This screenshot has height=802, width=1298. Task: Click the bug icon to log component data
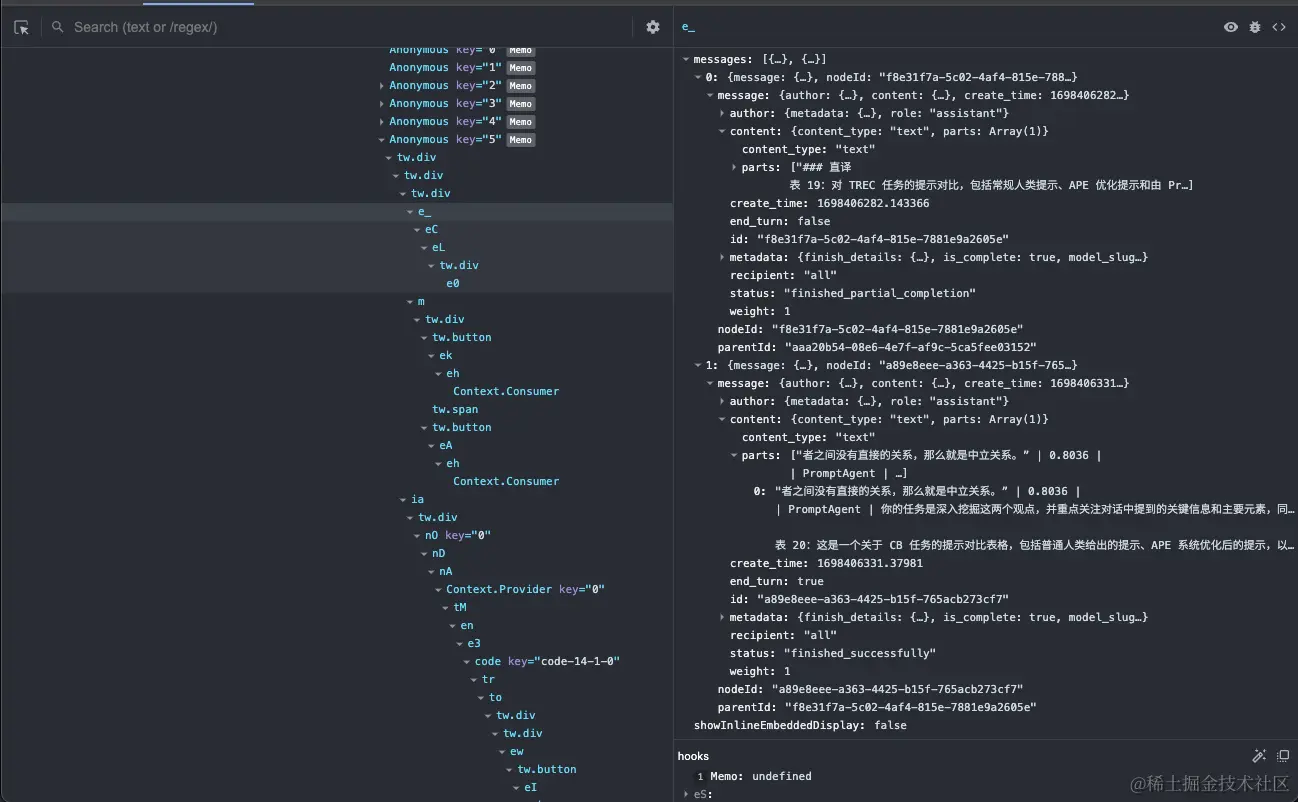pyautogui.click(x=1255, y=27)
